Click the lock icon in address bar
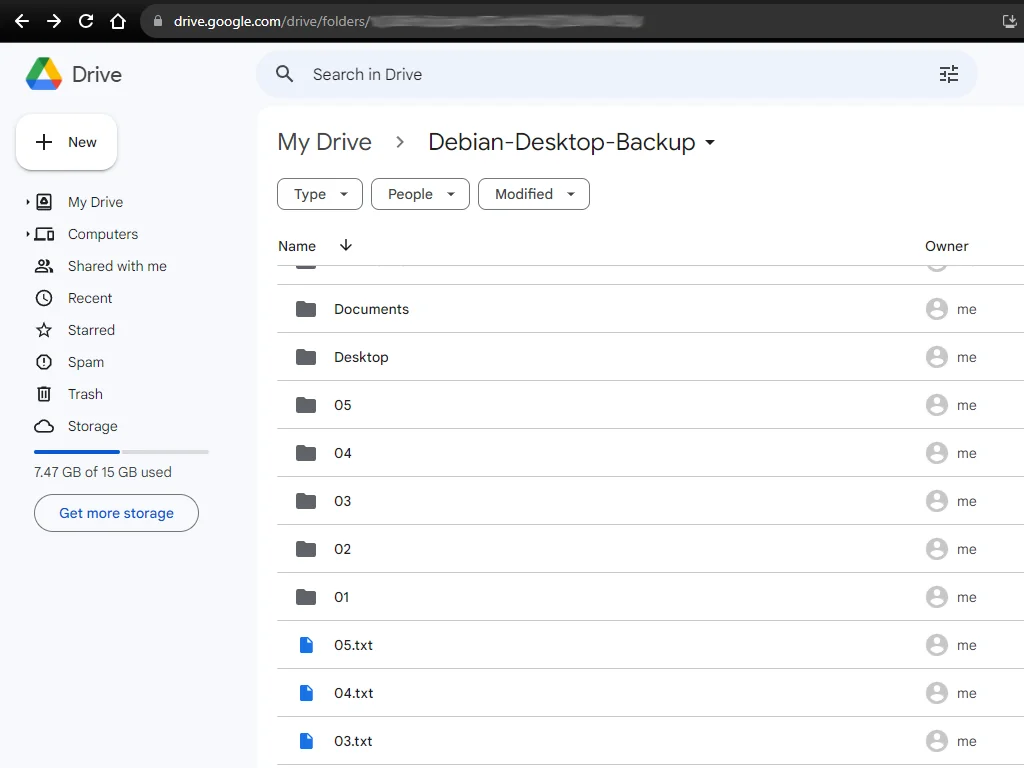This screenshot has height=768, width=1024. click(x=157, y=21)
